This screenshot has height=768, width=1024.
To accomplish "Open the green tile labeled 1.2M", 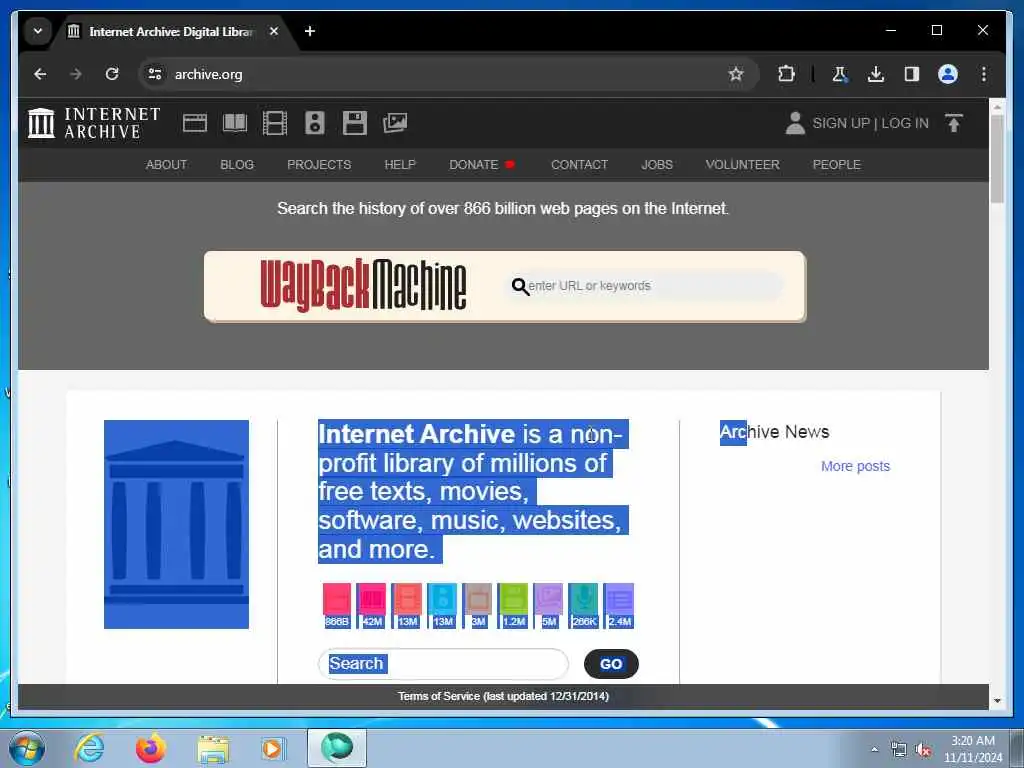I will (x=513, y=605).
